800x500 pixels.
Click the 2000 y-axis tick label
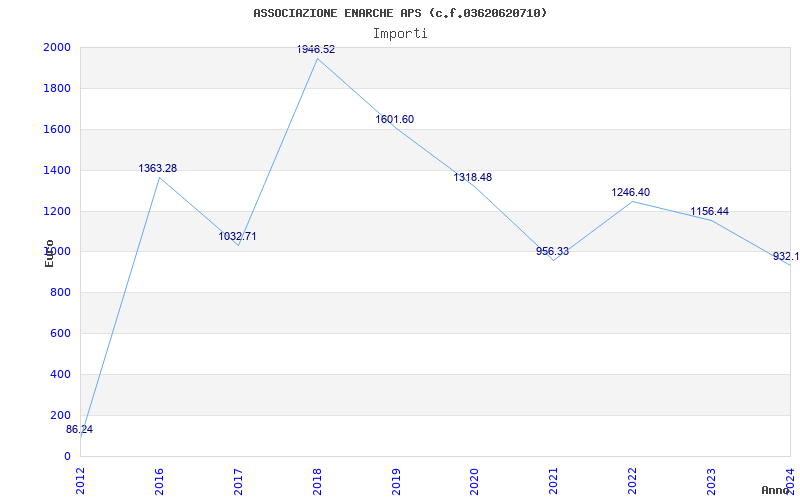pyautogui.click(x=57, y=47)
